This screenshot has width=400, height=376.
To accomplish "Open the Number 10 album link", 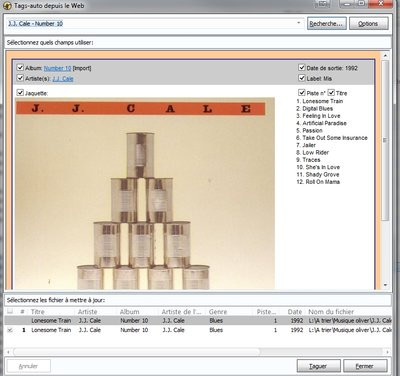I will coord(57,68).
